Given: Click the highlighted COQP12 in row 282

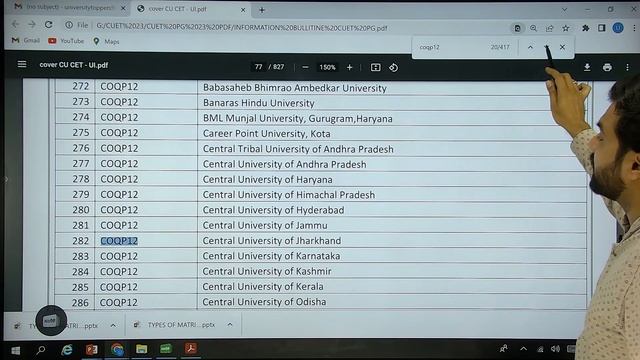Looking at the screenshot, I should (119, 241).
